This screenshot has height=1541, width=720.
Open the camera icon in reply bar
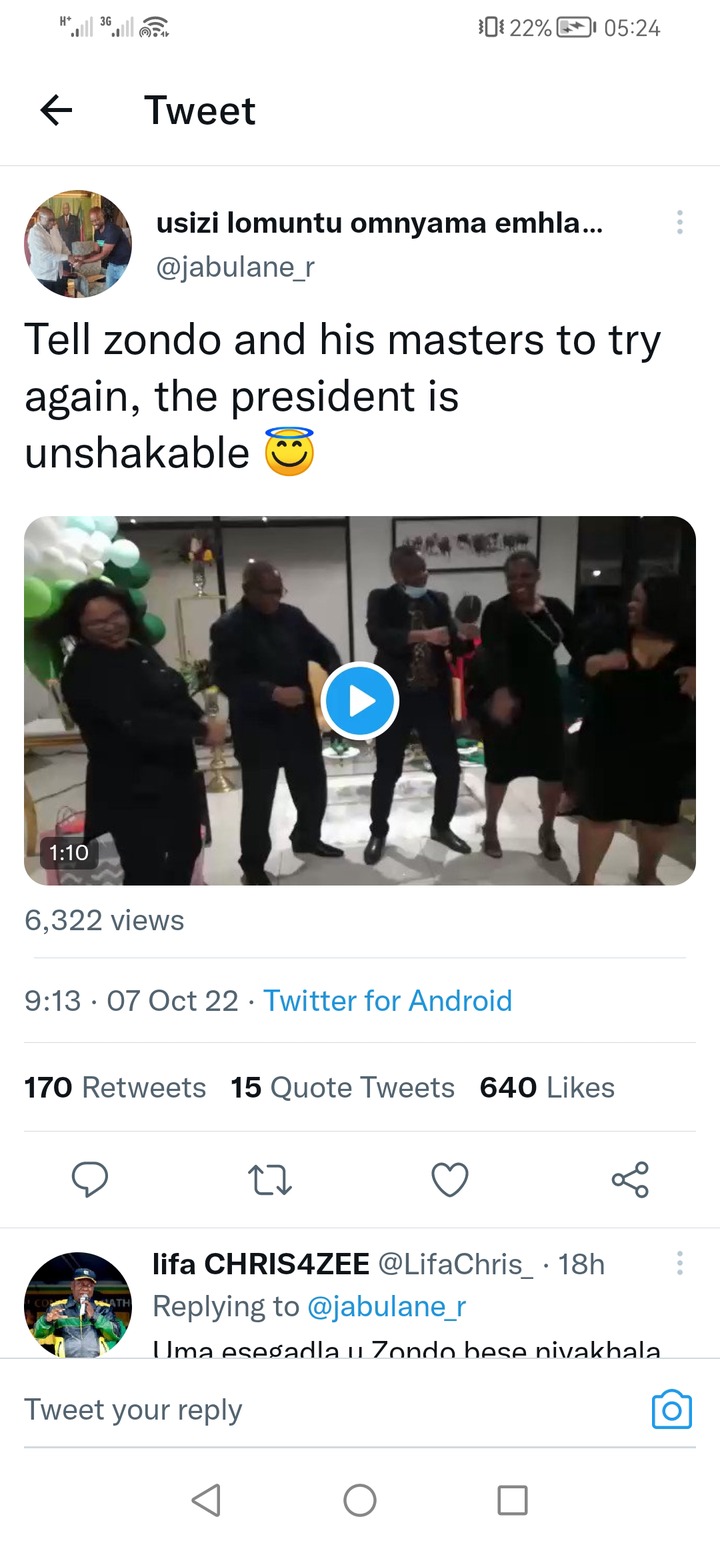click(671, 1409)
